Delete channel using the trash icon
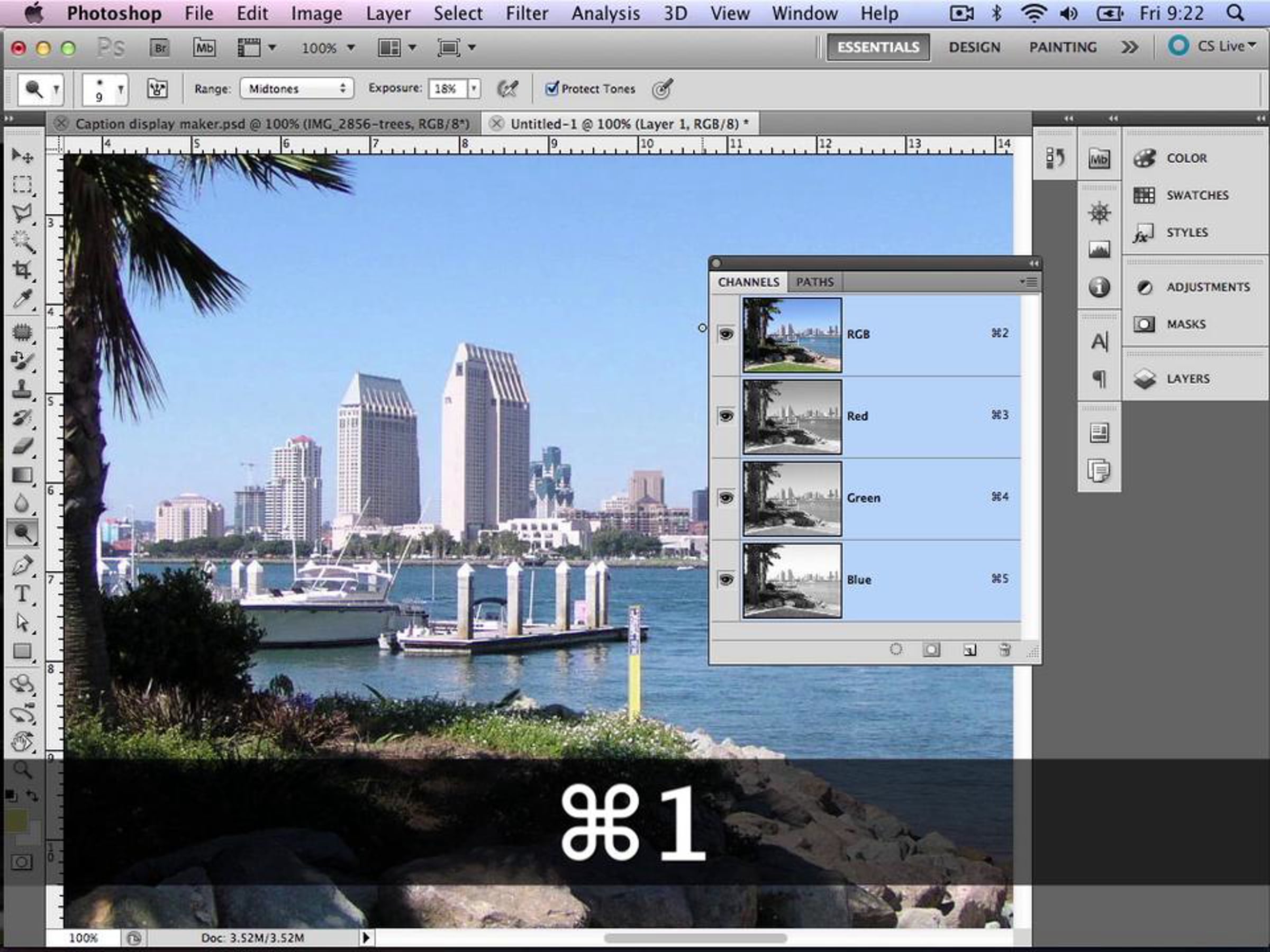 tap(1004, 649)
